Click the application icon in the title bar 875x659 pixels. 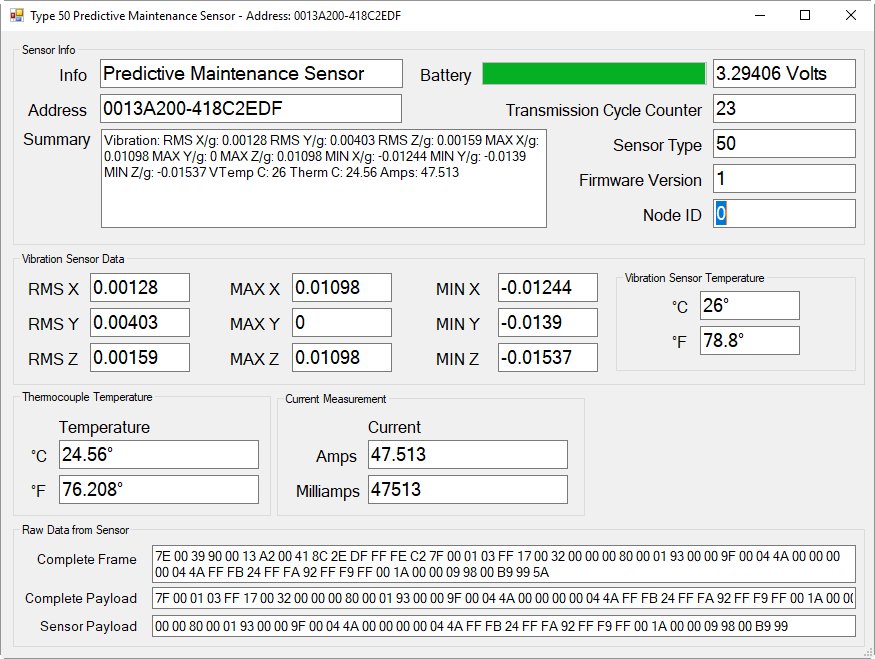[17, 15]
